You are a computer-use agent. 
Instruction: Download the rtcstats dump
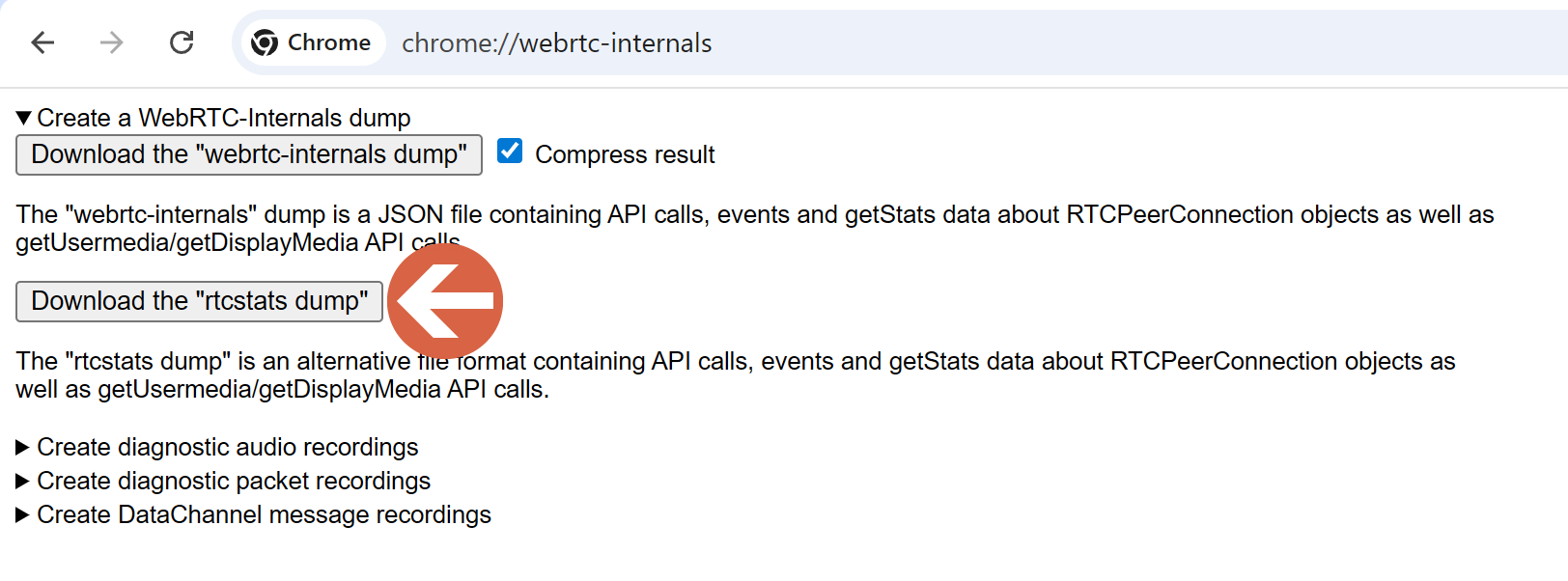click(x=199, y=301)
